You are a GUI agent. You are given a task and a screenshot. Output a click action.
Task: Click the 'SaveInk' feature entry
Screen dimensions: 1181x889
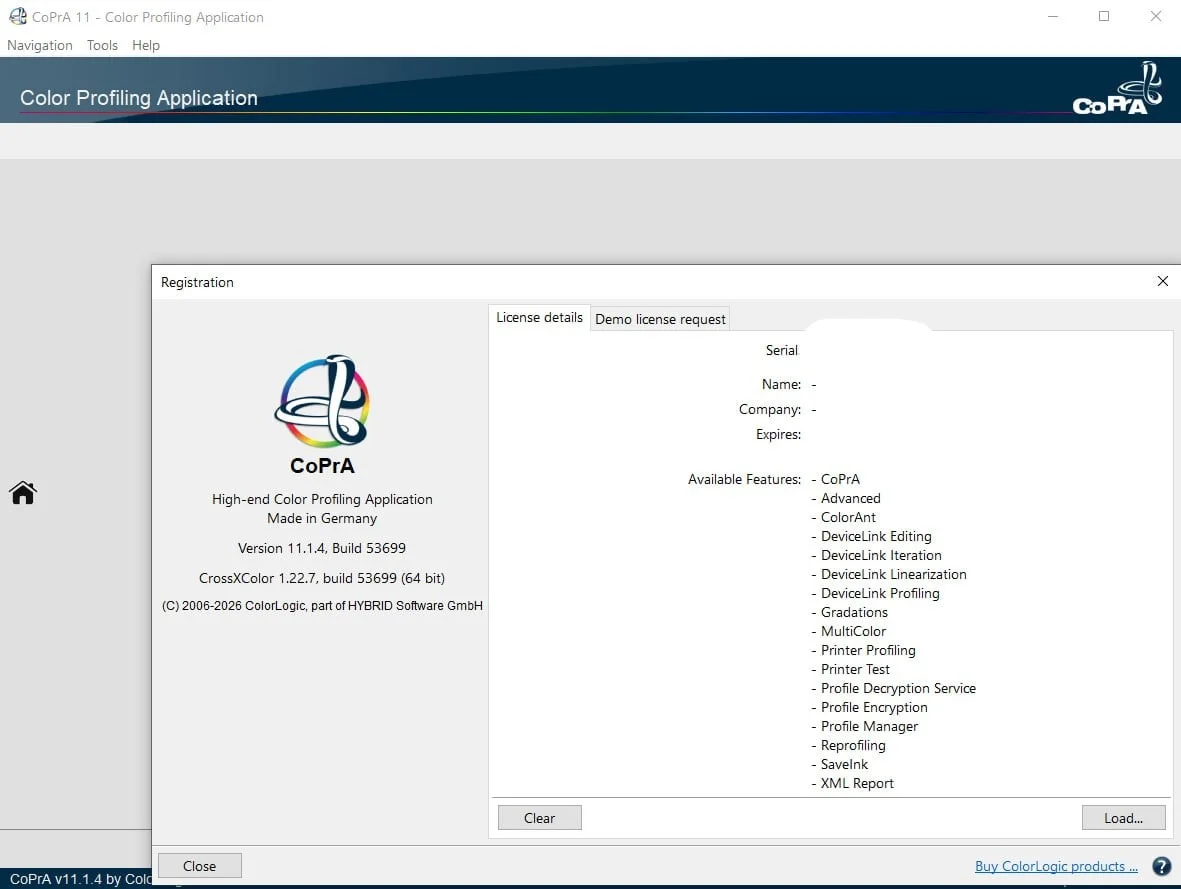click(844, 764)
